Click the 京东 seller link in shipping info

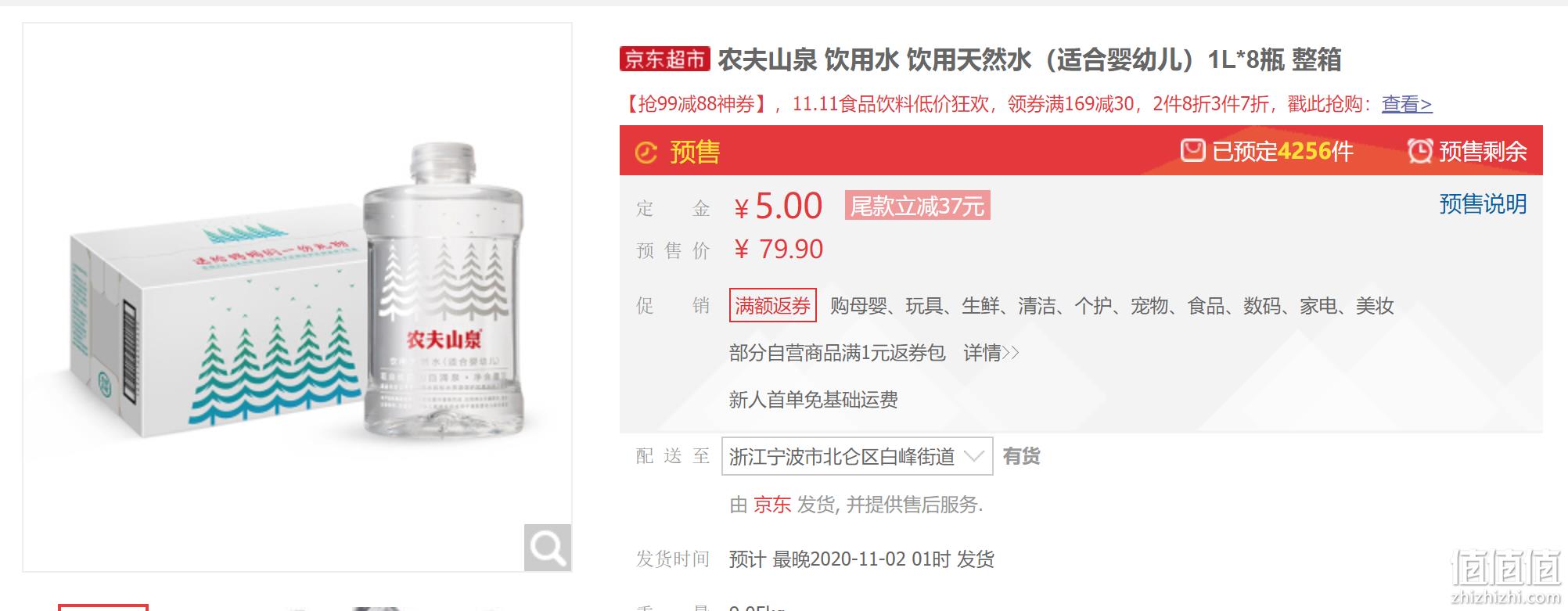772,505
